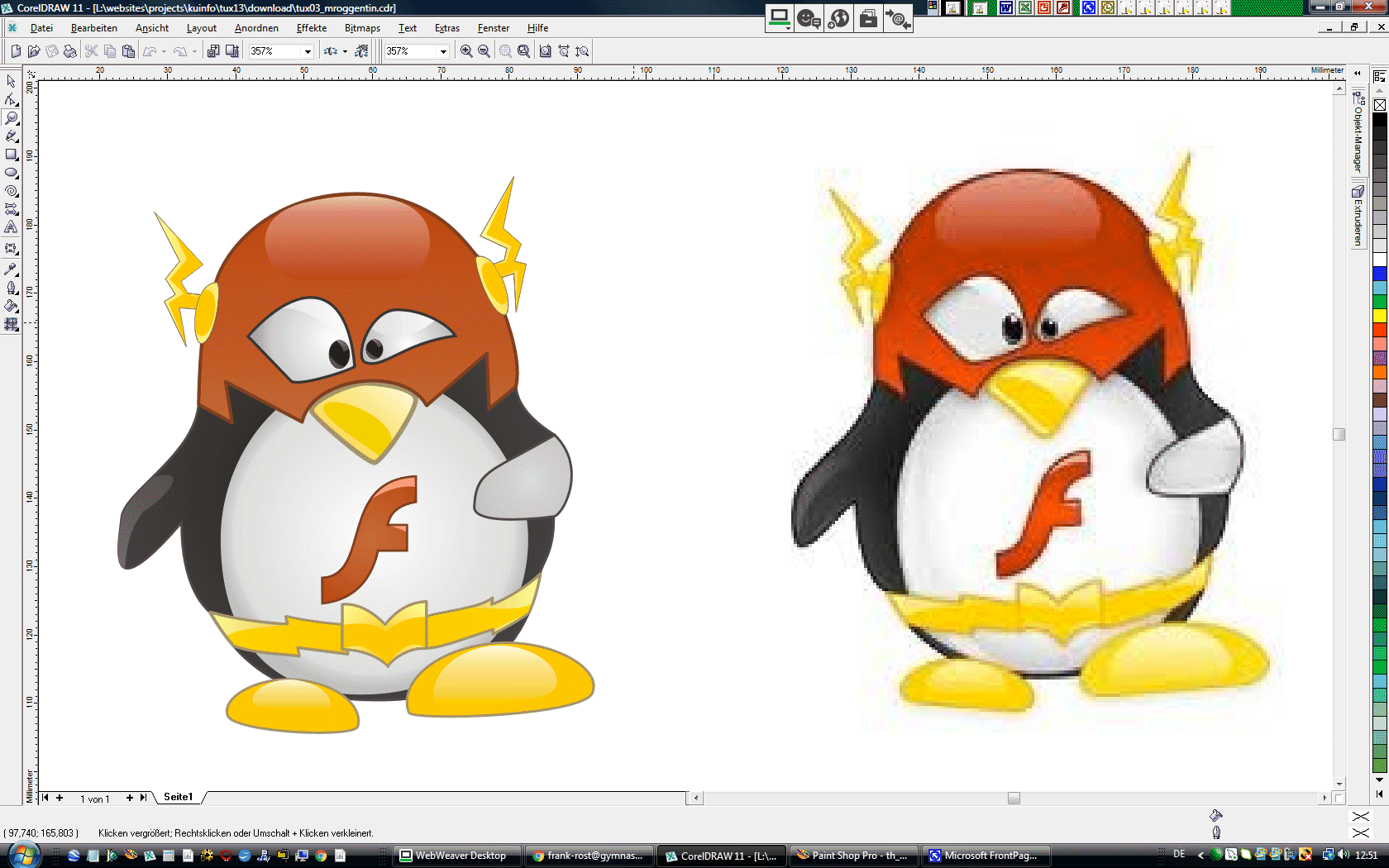Pick the white palette swatch
This screenshot has width=1389, height=868.
(x=1380, y=260)
